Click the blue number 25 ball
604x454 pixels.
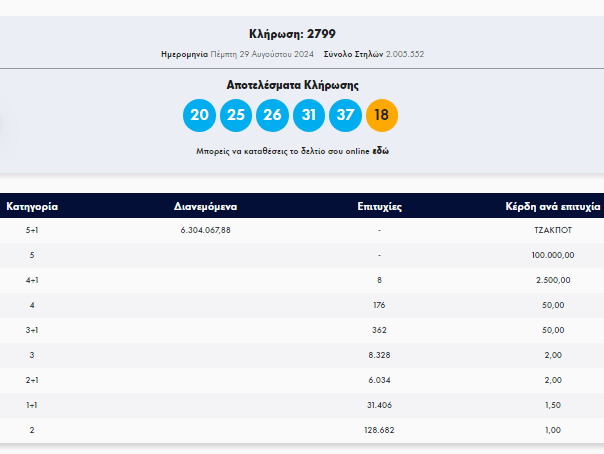tap(236, 115)
